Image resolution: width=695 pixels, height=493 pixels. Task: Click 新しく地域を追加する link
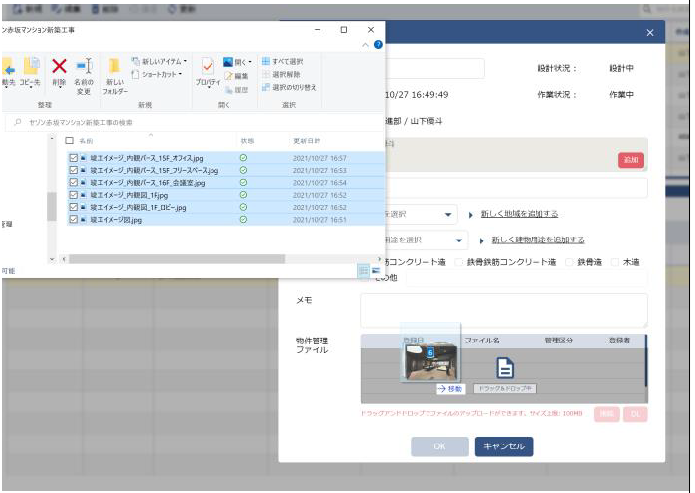pos(519,214)
